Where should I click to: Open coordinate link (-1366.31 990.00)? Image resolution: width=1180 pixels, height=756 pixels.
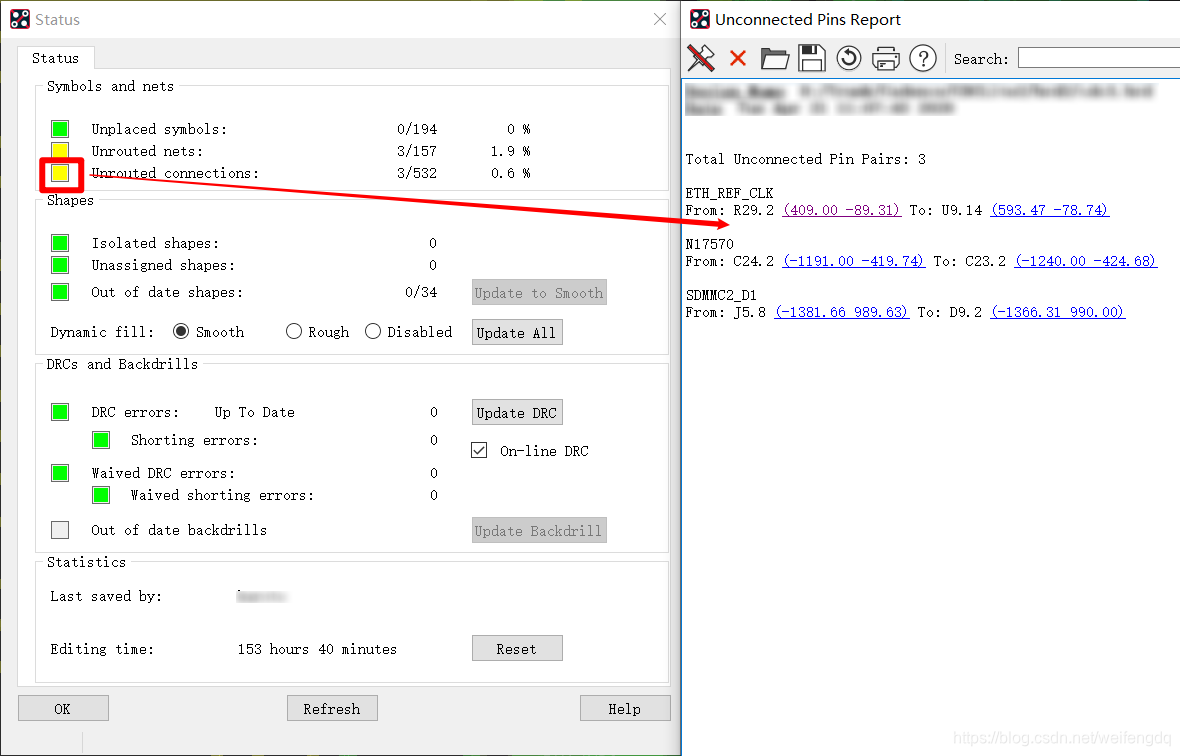[x=1058, y=312]
